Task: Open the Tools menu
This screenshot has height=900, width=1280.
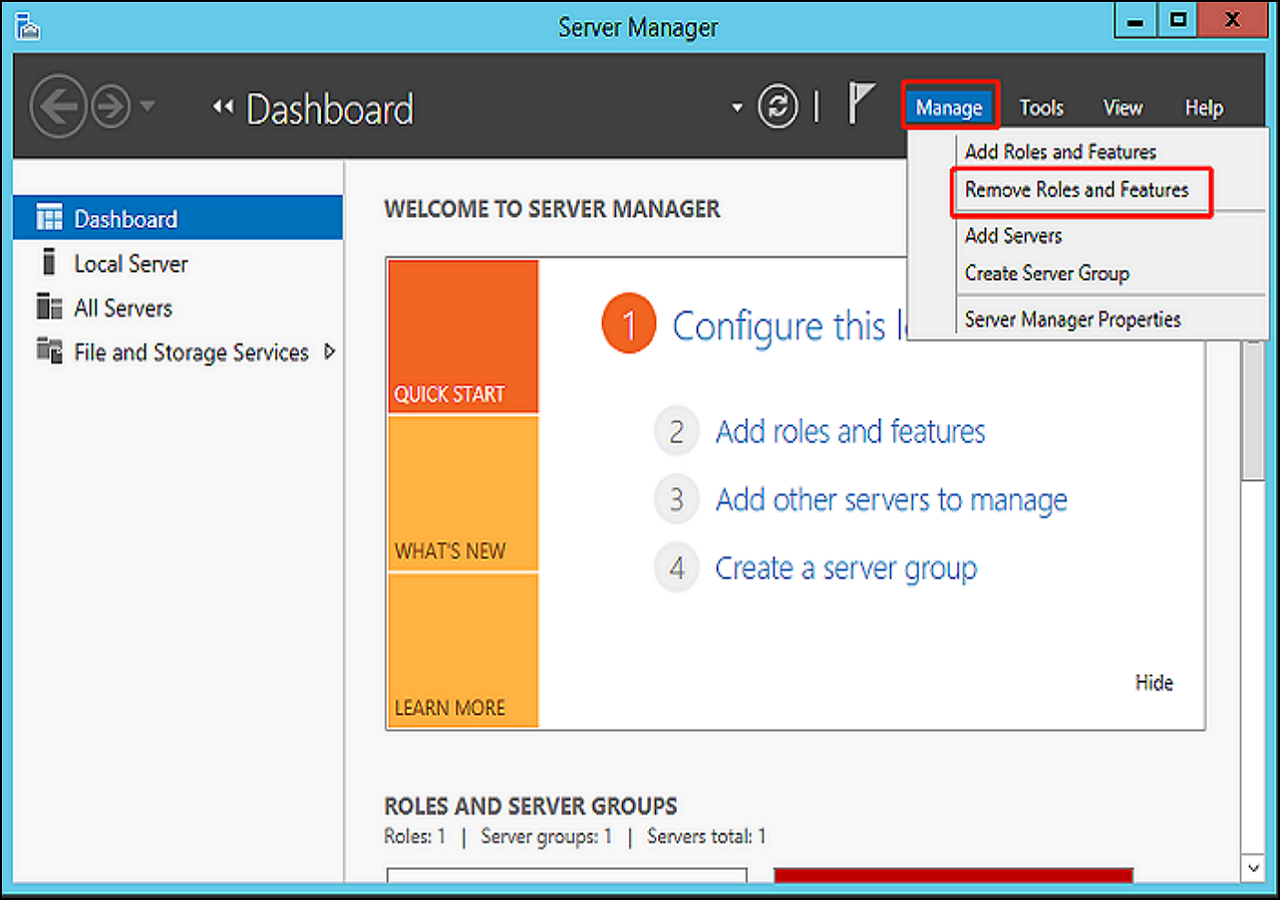Action: click(x=1041, y=108)
